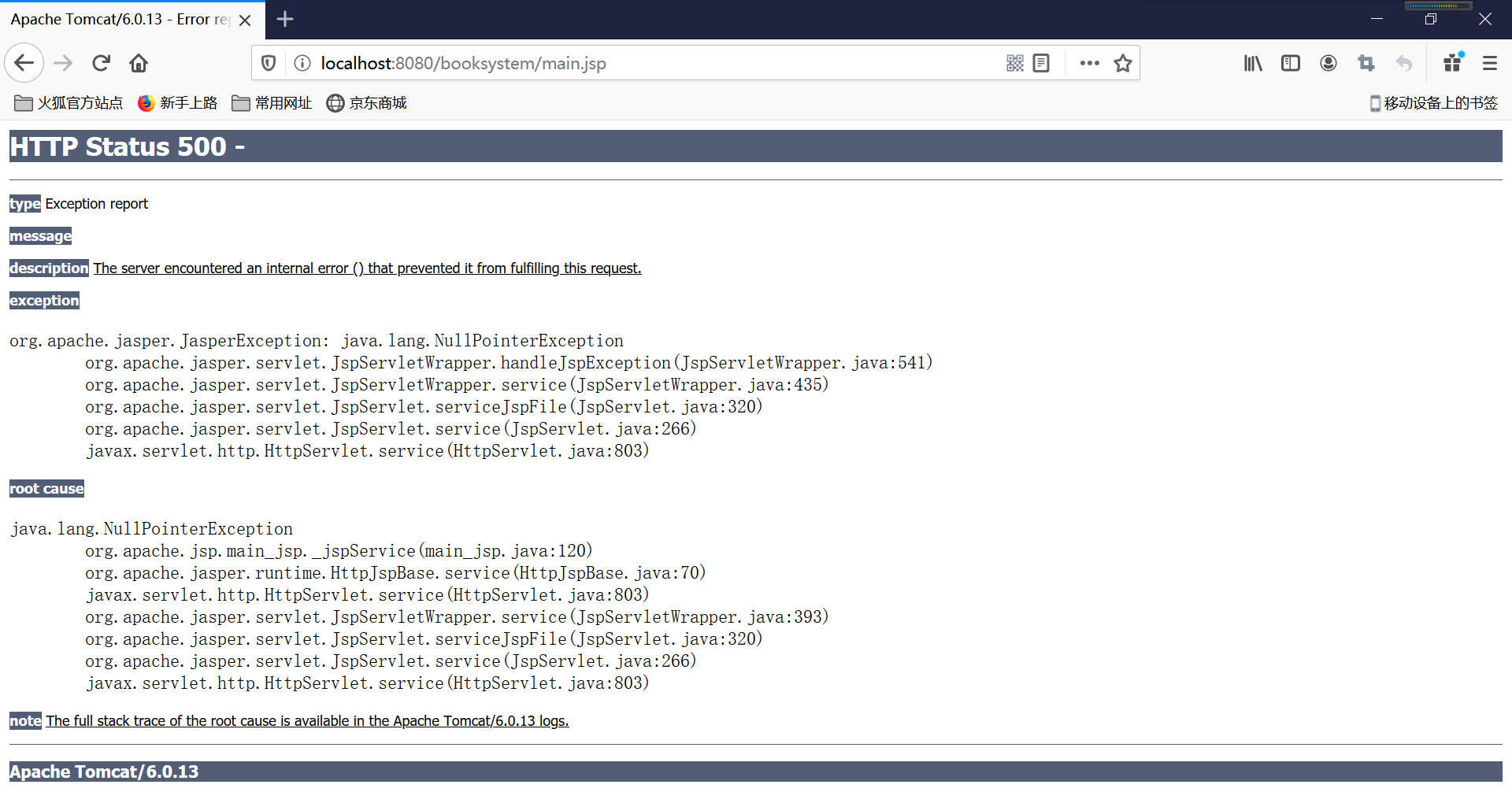The width and height of the screenshot is (1512, 803).
Task: Open the Firefox account icon
Action: tap(1328, 63)
